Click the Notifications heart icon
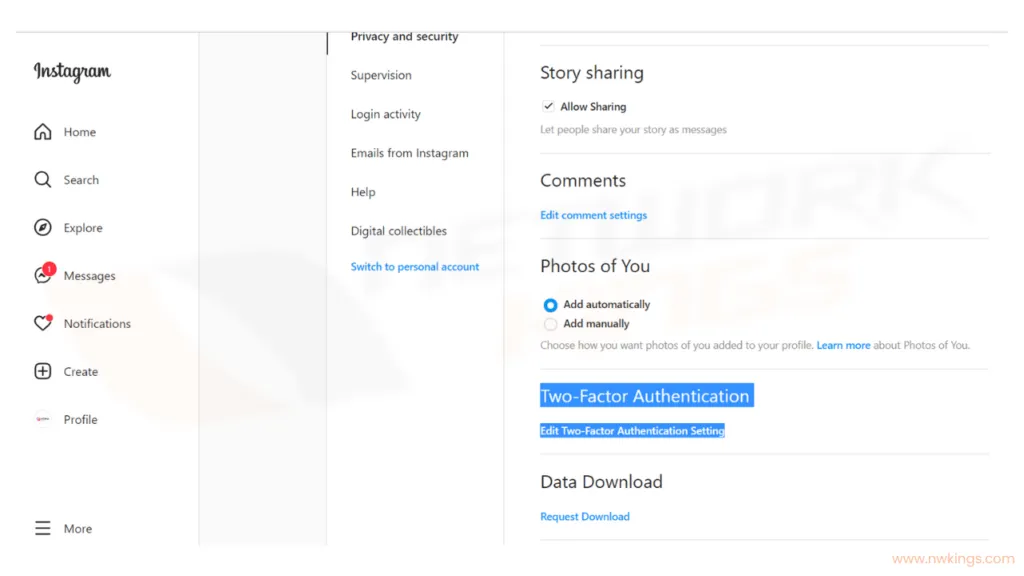 [42, 323]
